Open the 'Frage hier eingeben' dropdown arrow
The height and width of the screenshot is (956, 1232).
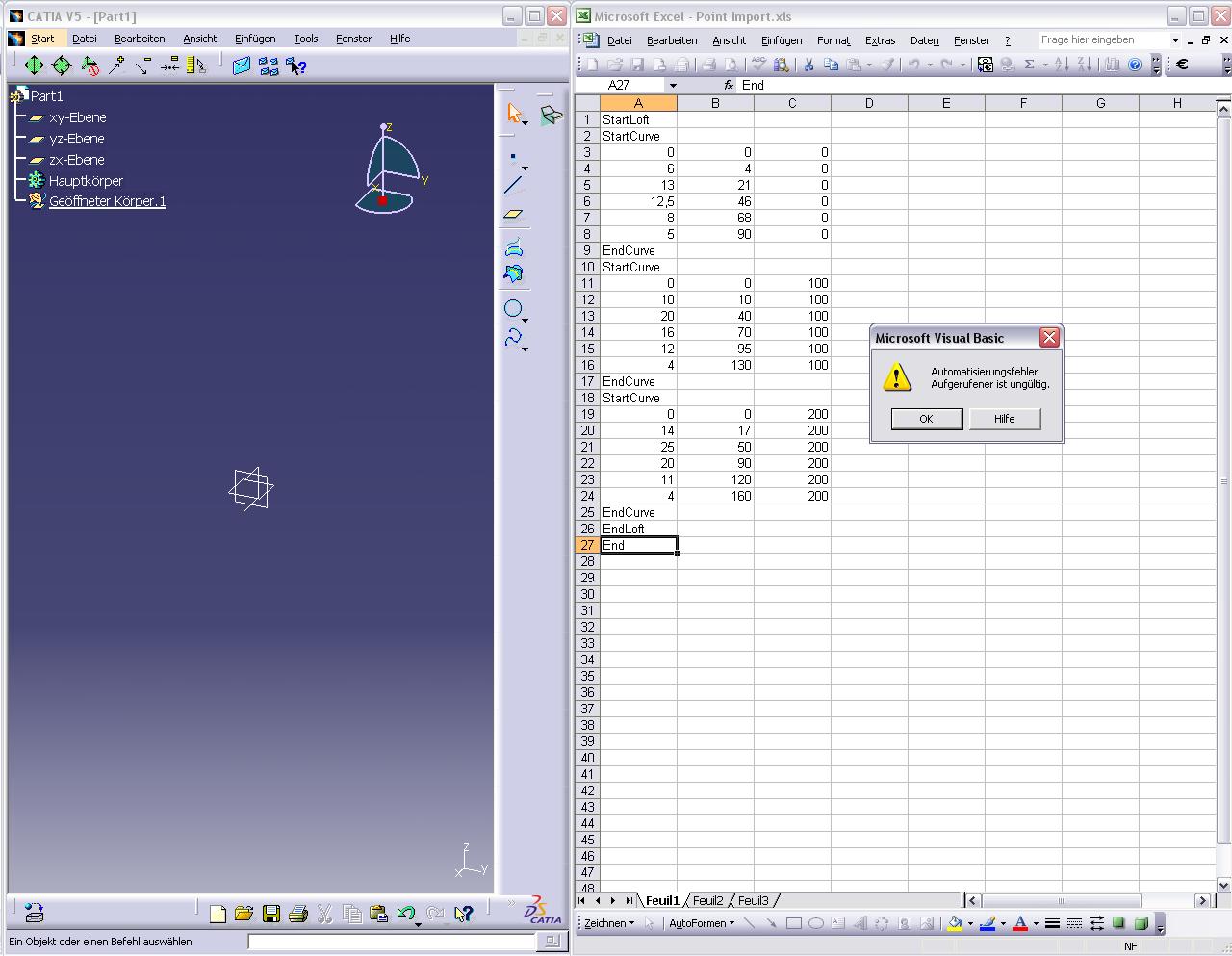[1175, 40]
